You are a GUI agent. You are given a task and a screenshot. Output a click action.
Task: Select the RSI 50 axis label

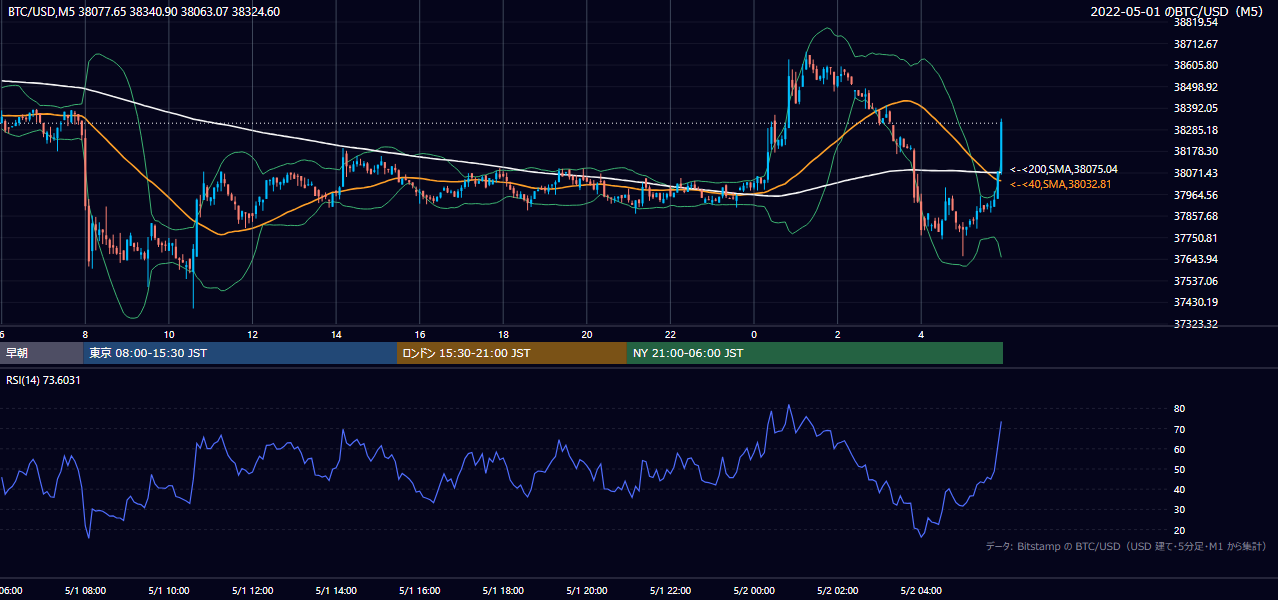click(x=1180, y=469)
